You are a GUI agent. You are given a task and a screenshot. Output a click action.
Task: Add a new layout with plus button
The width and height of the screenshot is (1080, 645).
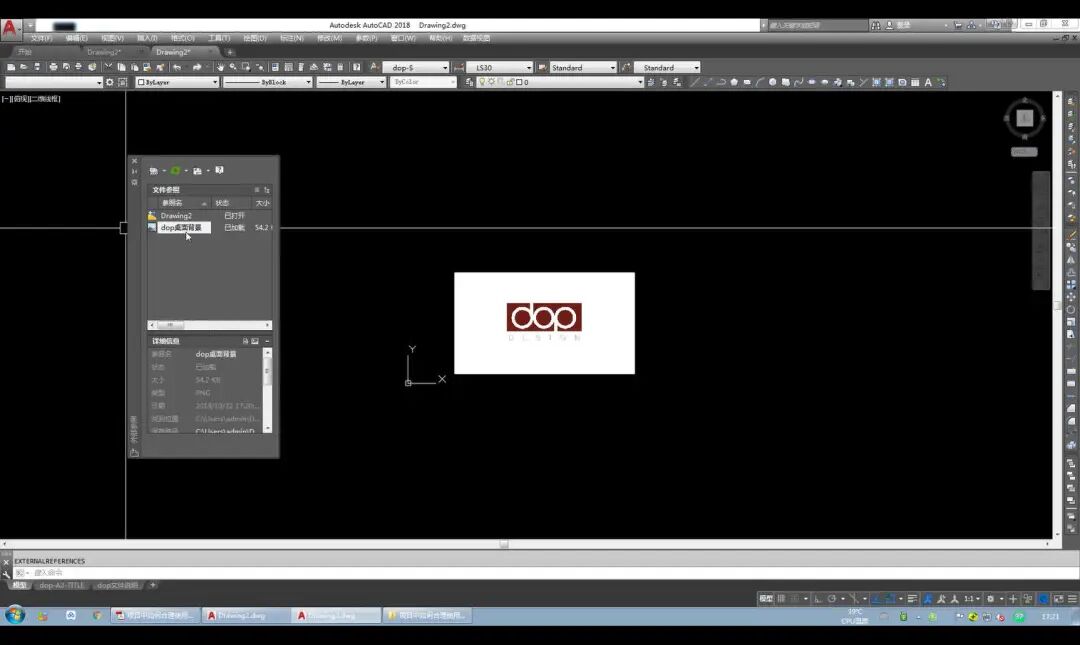153,585
